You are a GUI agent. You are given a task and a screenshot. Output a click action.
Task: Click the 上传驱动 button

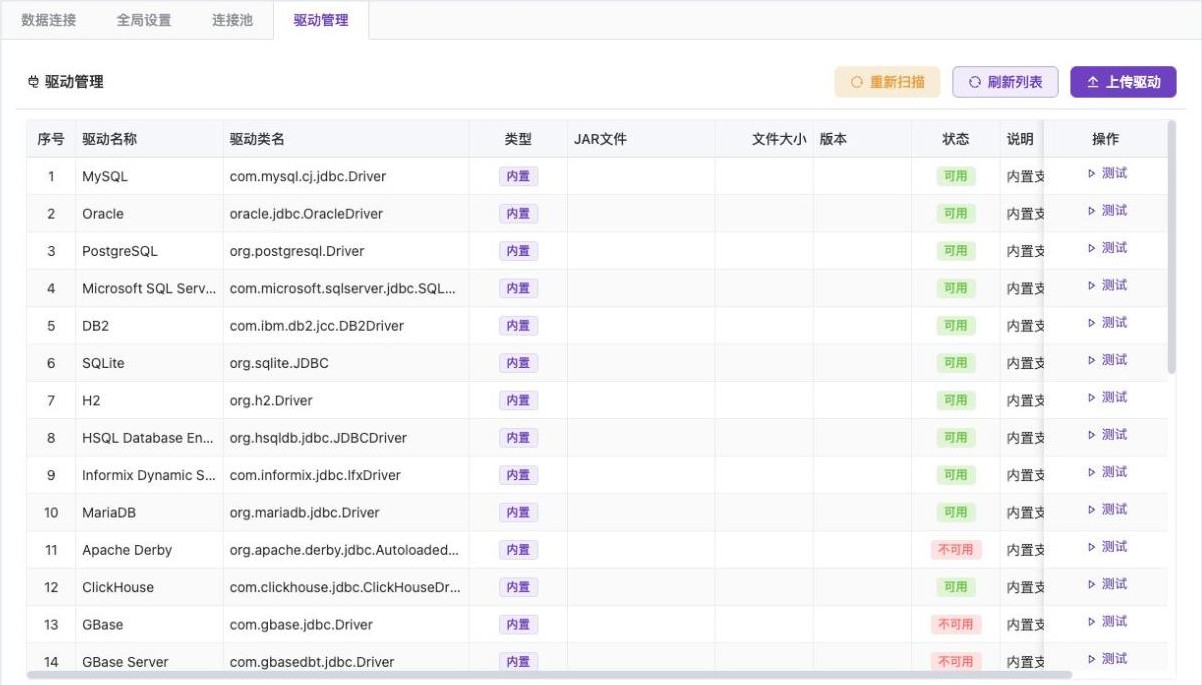(x=1123, y=82)
